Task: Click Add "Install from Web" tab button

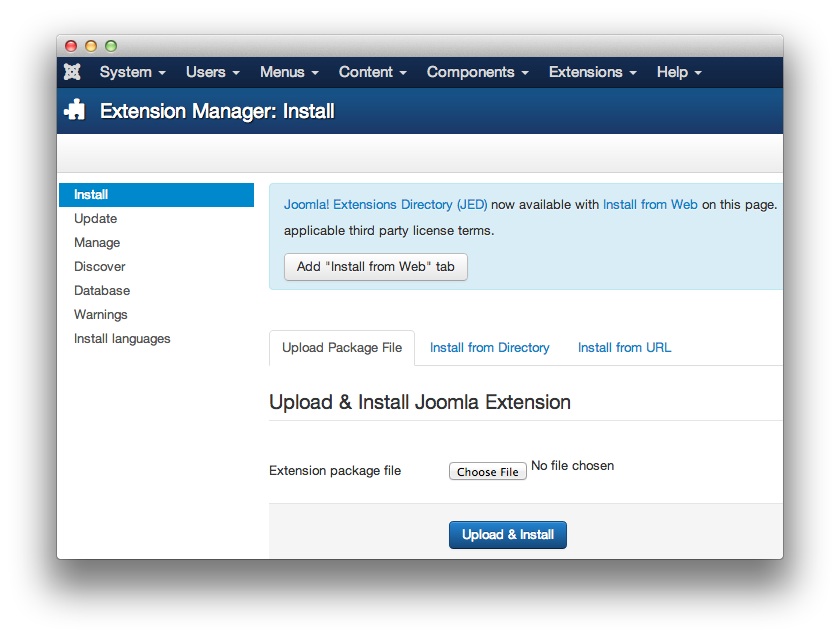Action: [376, 267]
